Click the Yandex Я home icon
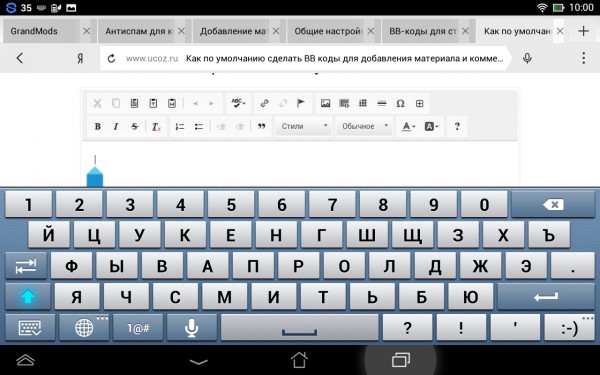Image resolution: width=600 pixels, height=375 pixels. [x=80, y=58]
